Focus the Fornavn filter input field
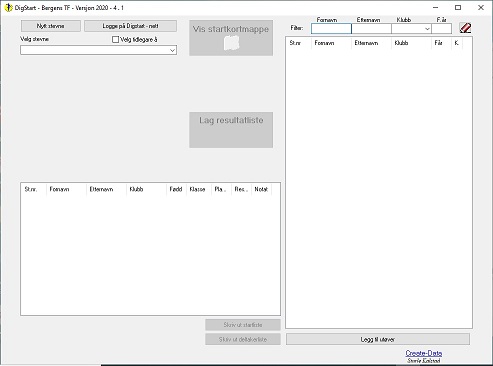Viewport: 493px width, 366px height. coord(331,29)
